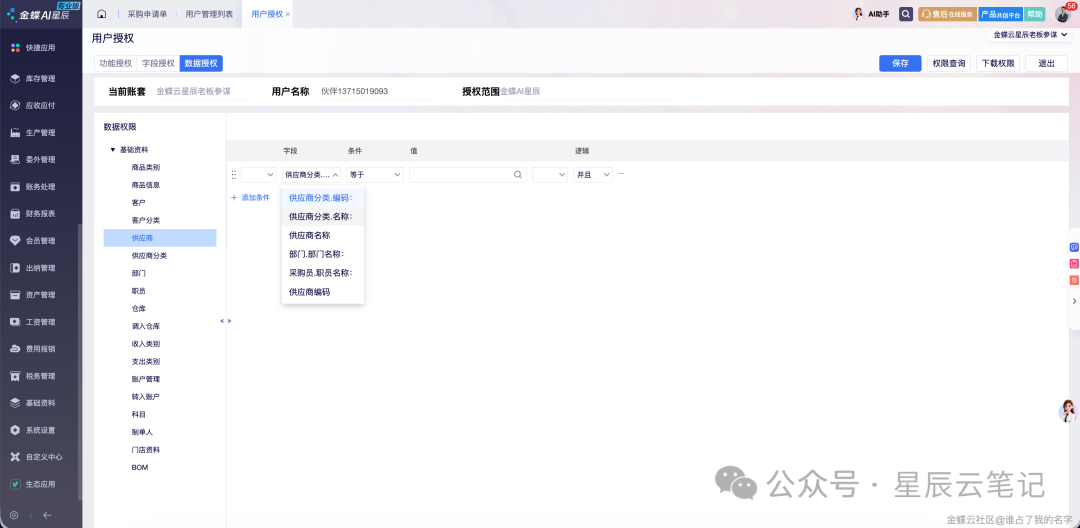Open the right bracket dropdown before 并且
Image resolution: width=1080 pixels, height=528 pixels.
click(550, 175)
